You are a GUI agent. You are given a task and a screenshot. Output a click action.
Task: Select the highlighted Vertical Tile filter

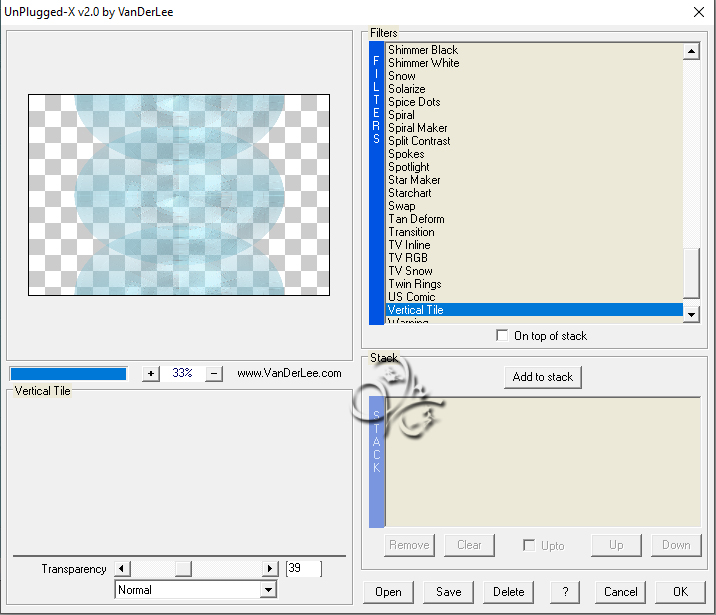tap(534, 310)
